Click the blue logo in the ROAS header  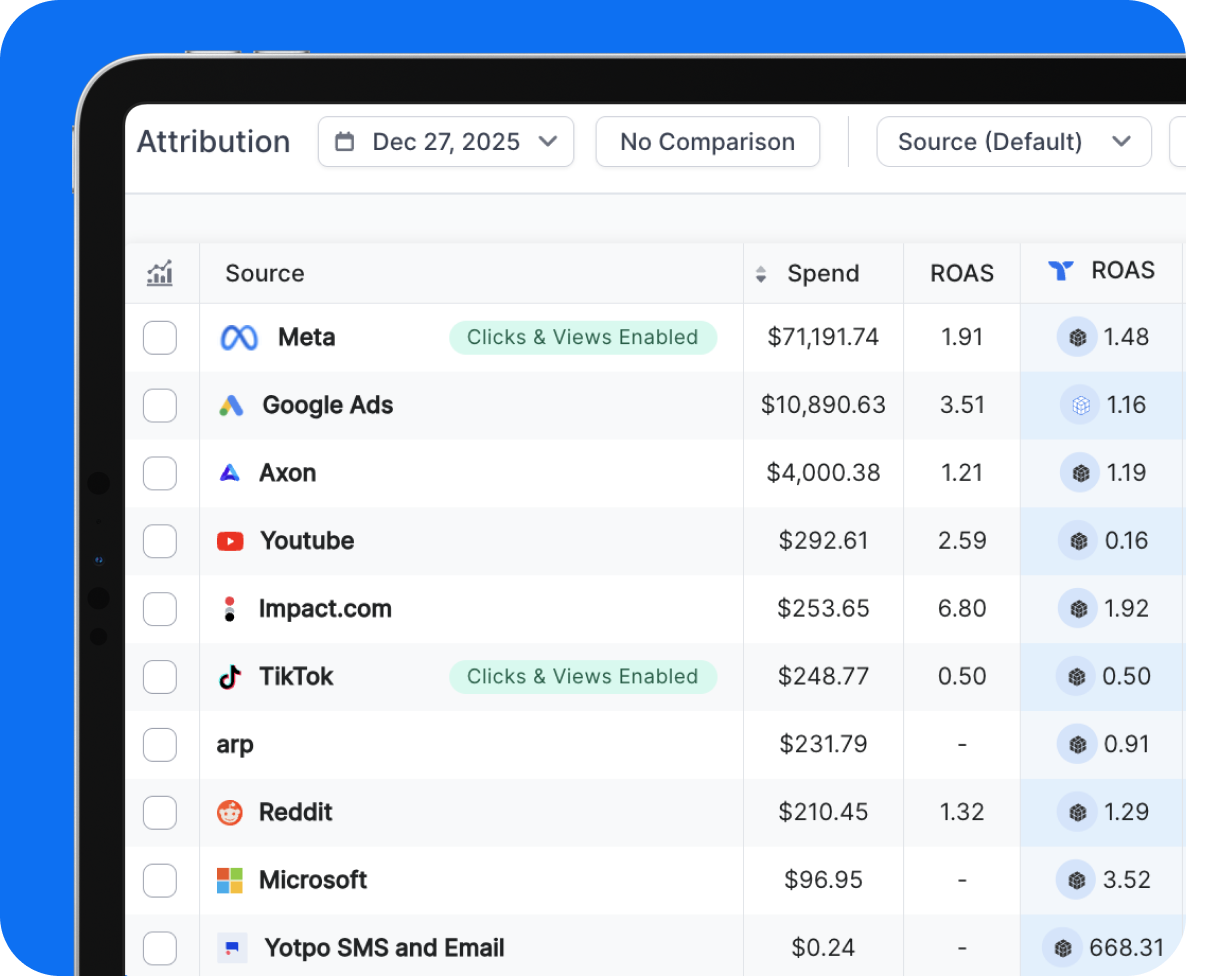tap(1061, 270)
